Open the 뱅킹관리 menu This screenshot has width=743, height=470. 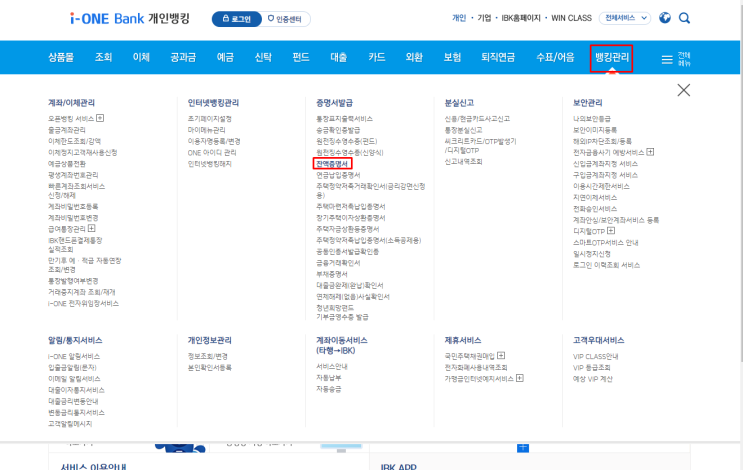pos(612,57)
